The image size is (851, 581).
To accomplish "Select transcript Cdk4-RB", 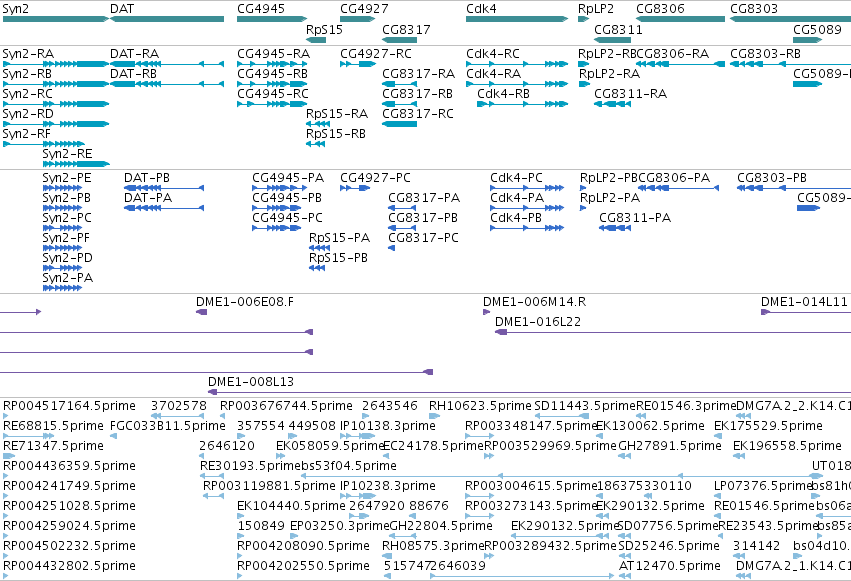I will click(503, 94).
